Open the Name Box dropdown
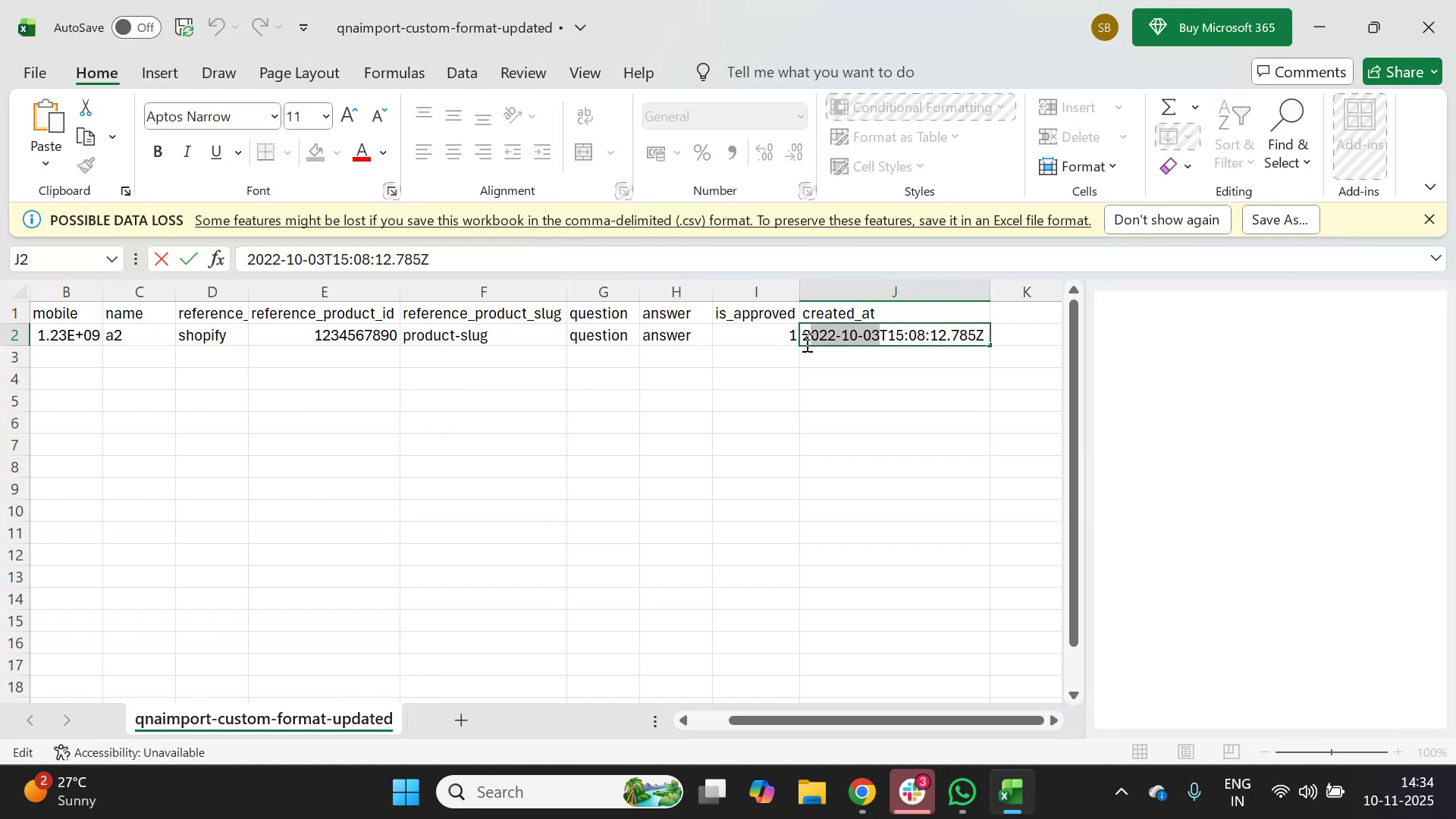This screenshot has height=819, width=1456. 111,259
